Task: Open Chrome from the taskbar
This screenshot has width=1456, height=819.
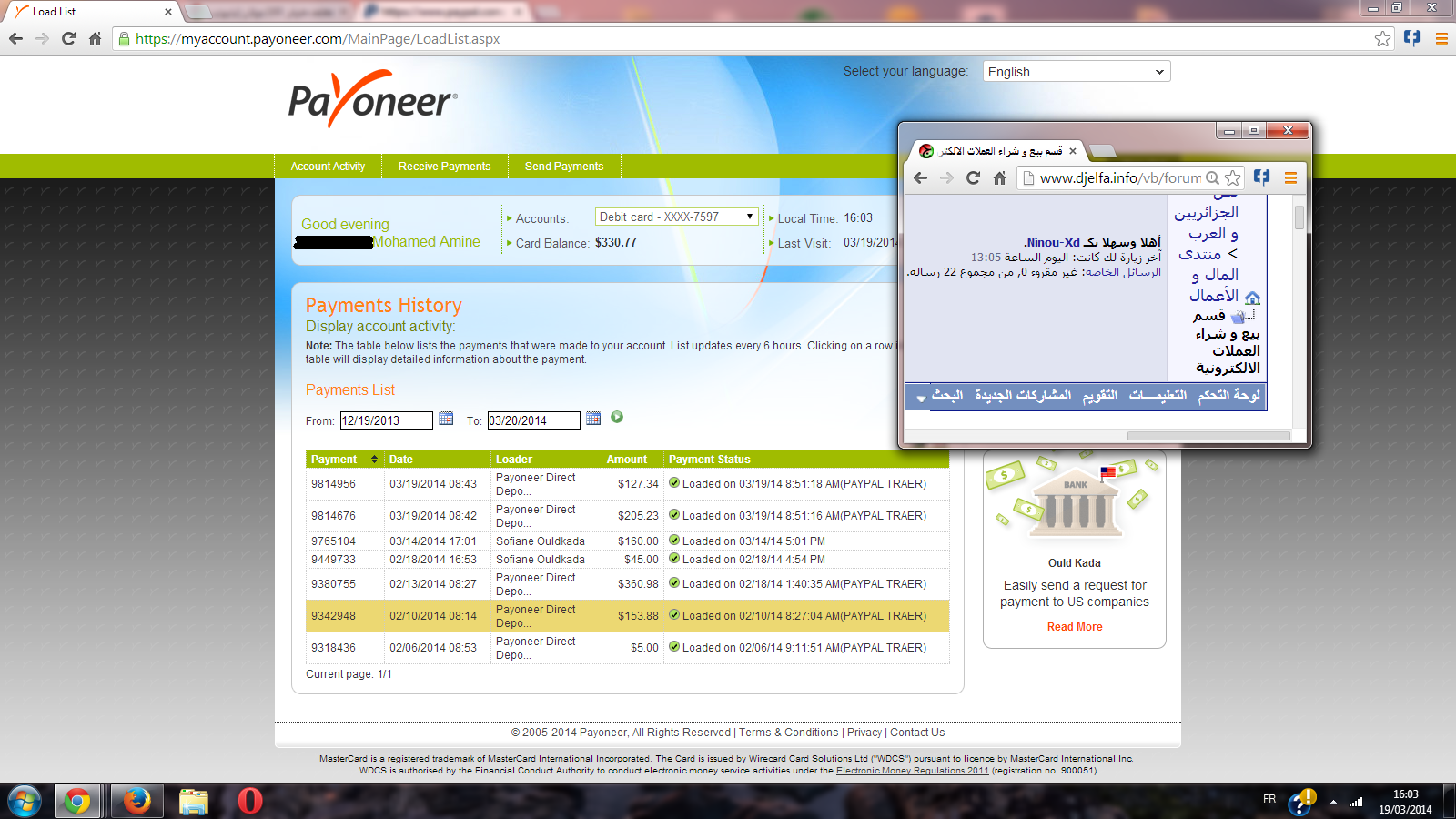Action: click(x=77, y=801)
